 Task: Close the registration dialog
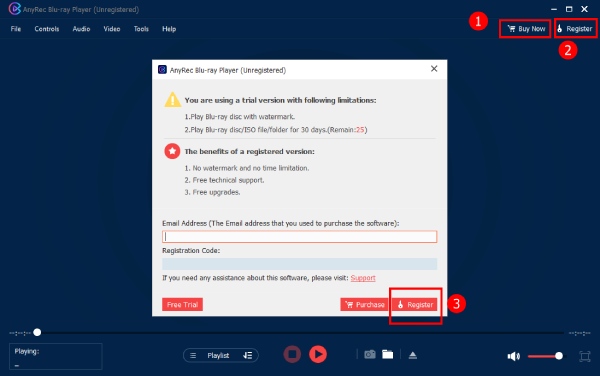434,69
